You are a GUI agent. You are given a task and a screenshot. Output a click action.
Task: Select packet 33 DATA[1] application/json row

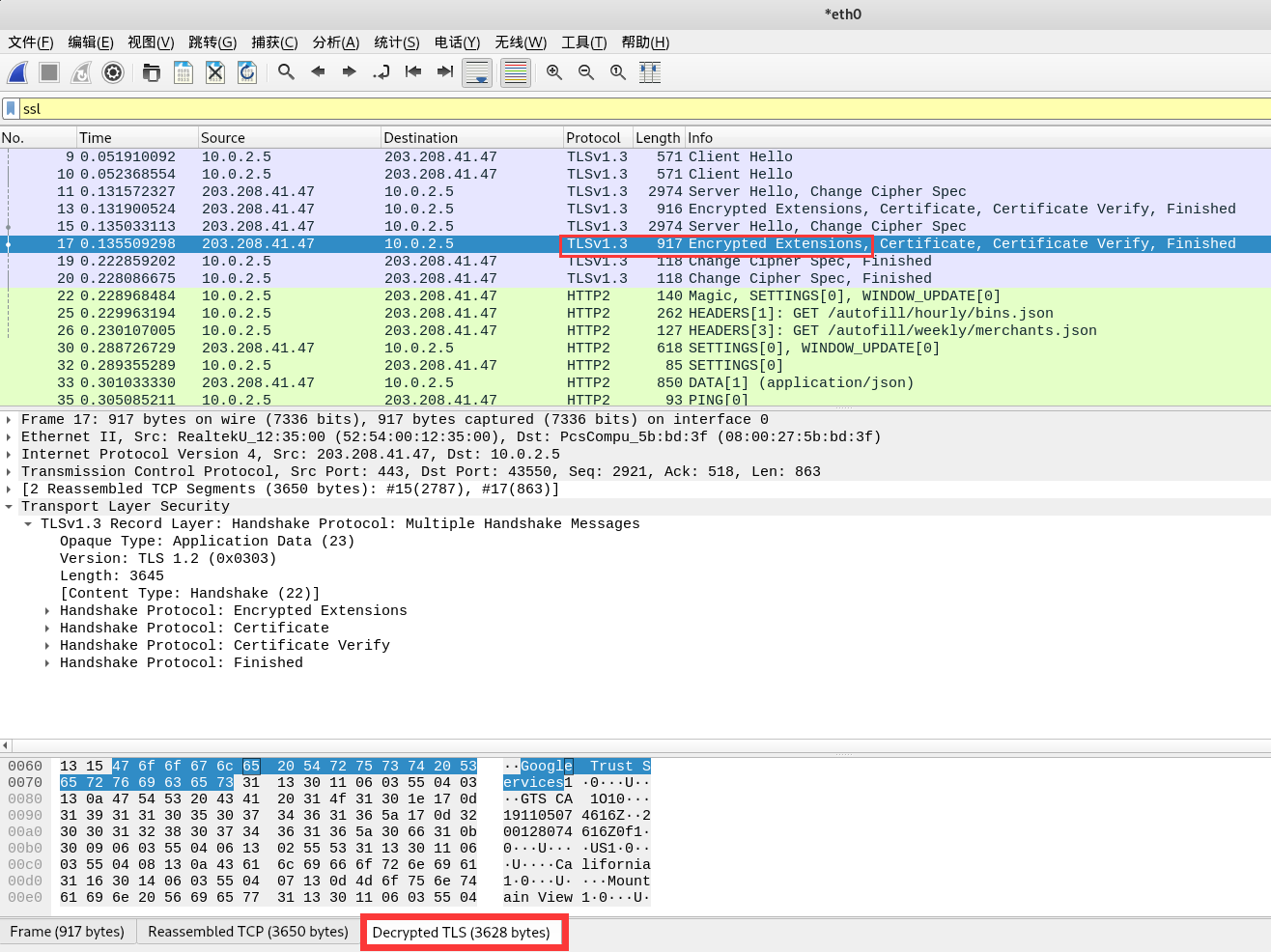pyautogui.click(x=635, y=382)
